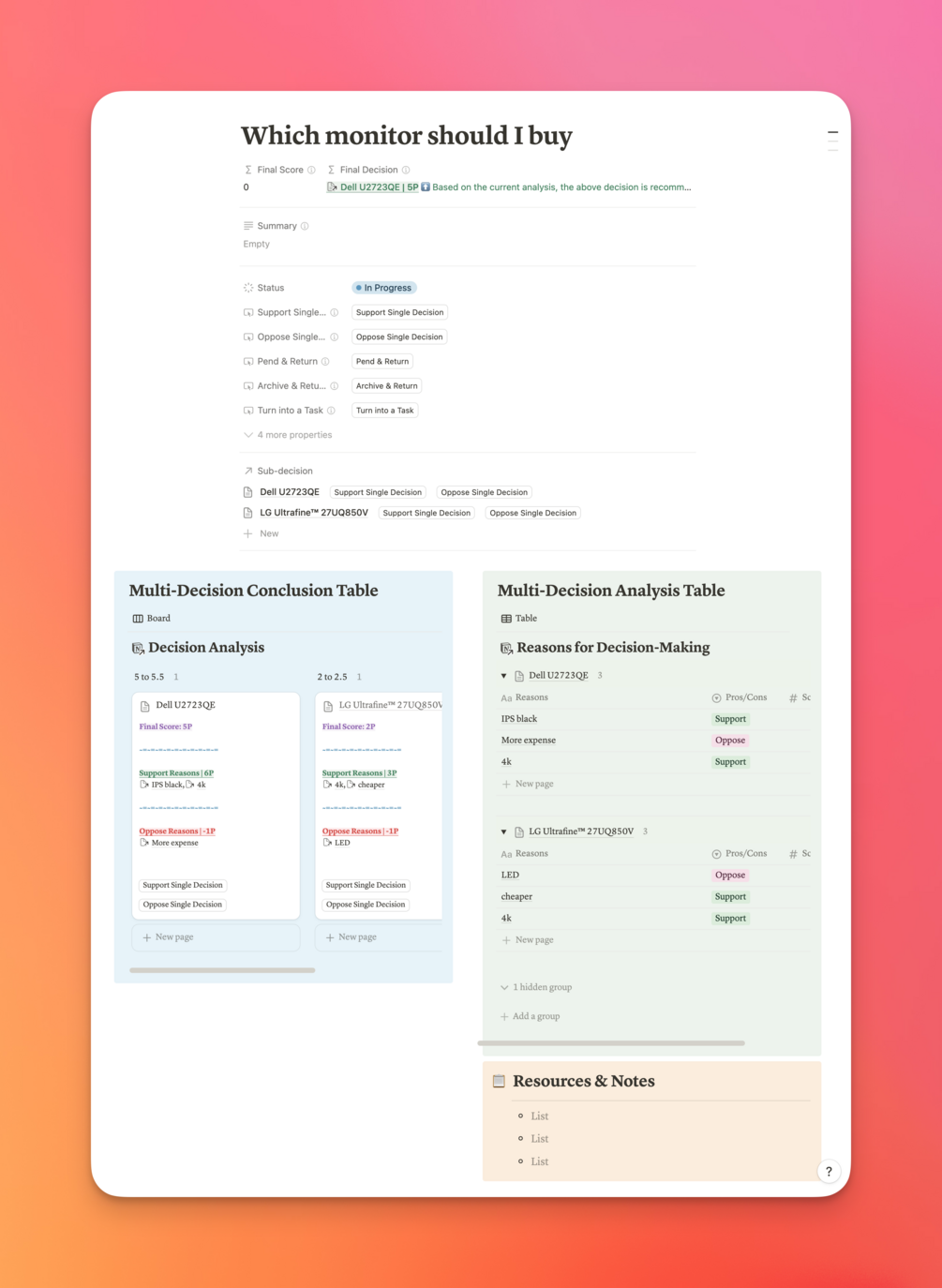The height and width of the screenshot is (1288, 942).
Task: Click the plus icon beside New in Sub-decision
Action: click(248, 533)
